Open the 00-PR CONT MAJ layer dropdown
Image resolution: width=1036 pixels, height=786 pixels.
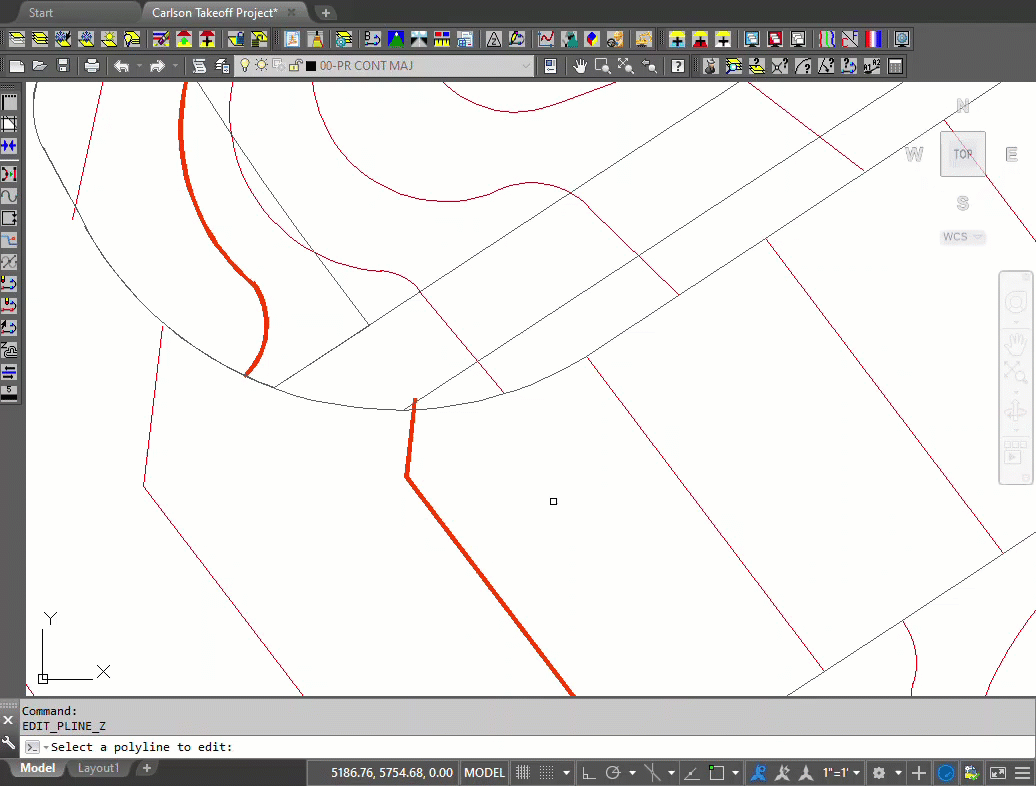pos(383,65)
